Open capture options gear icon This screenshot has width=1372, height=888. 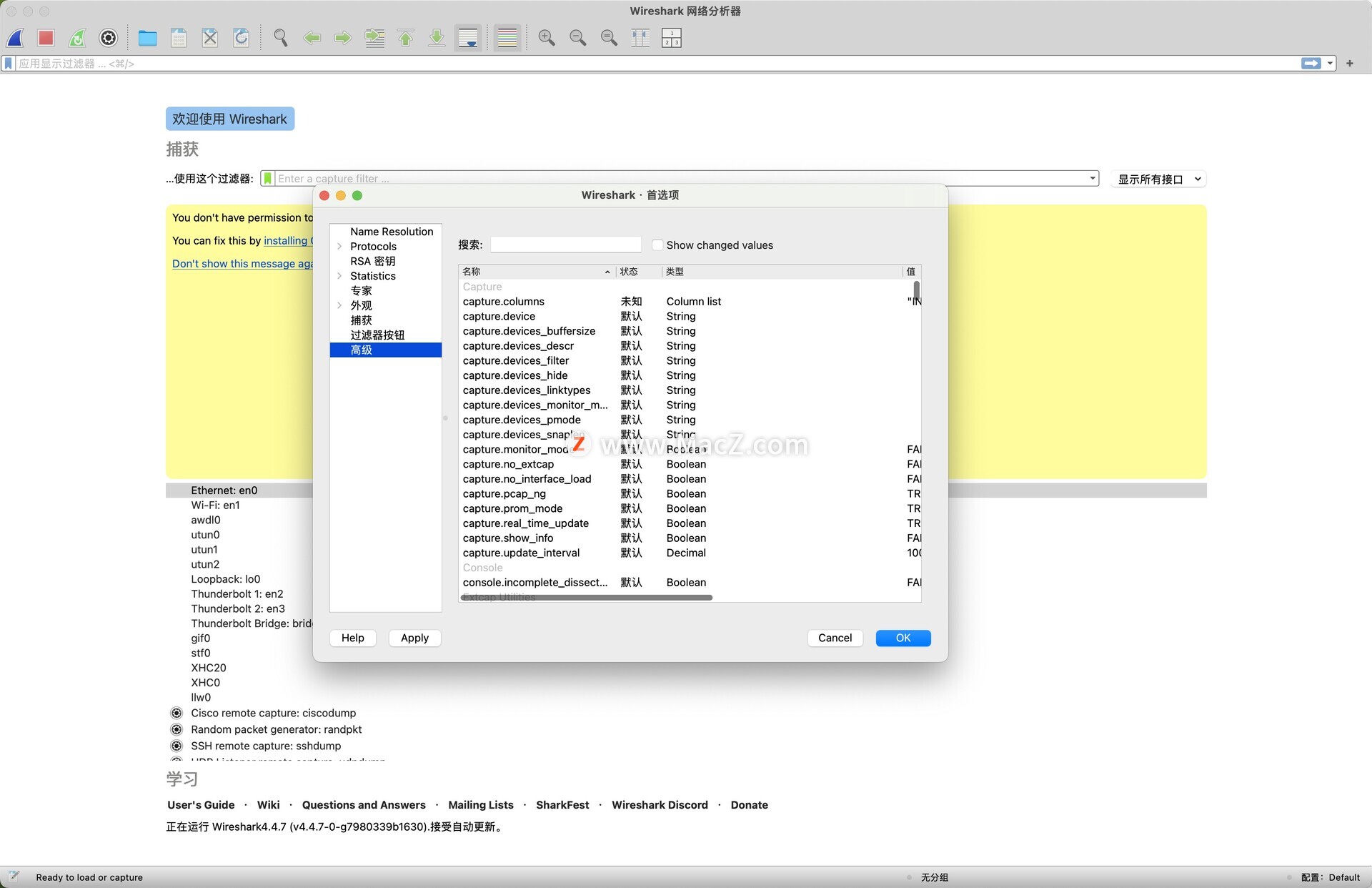click(109, 38)
